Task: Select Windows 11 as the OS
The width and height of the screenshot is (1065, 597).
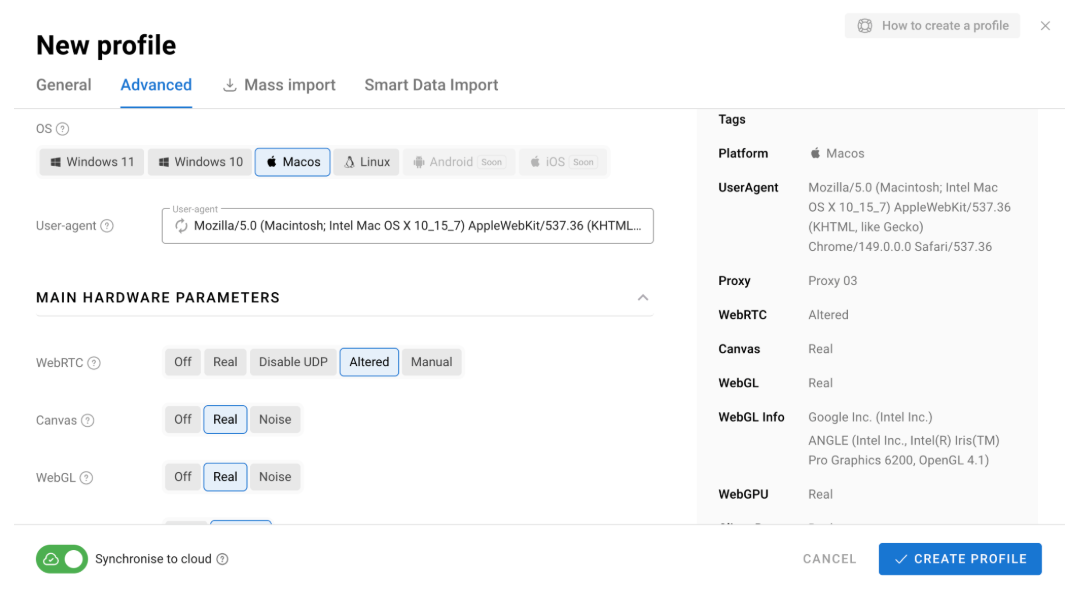Action: click(92, 162)
